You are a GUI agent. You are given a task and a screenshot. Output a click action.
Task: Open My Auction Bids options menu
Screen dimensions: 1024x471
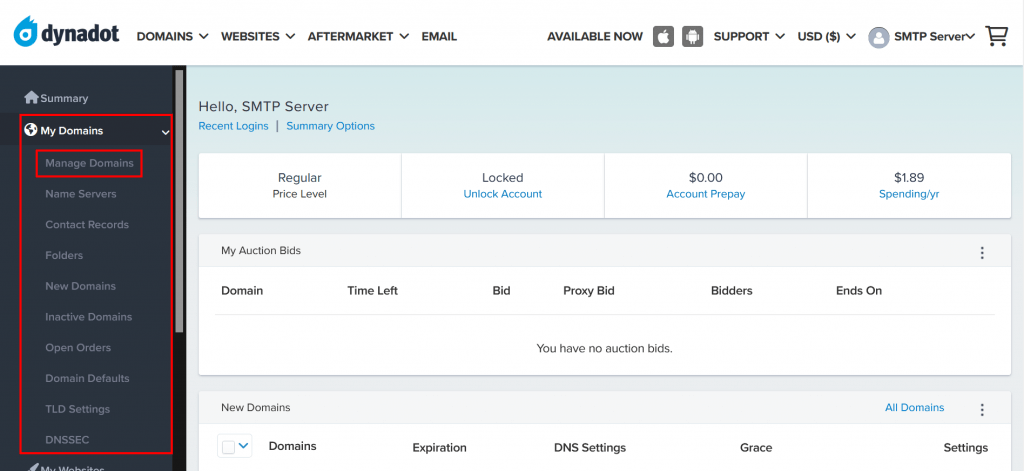(x=982, y=253)
